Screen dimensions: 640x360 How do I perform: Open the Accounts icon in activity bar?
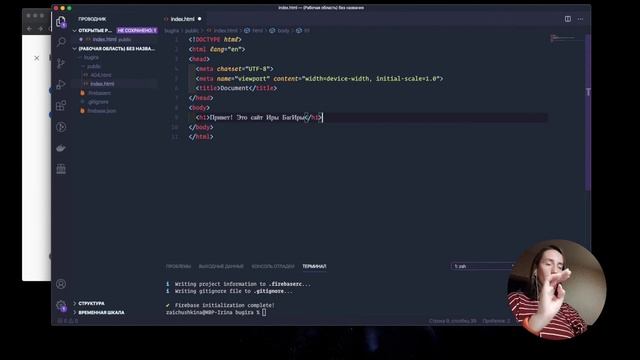click(61, 284)
